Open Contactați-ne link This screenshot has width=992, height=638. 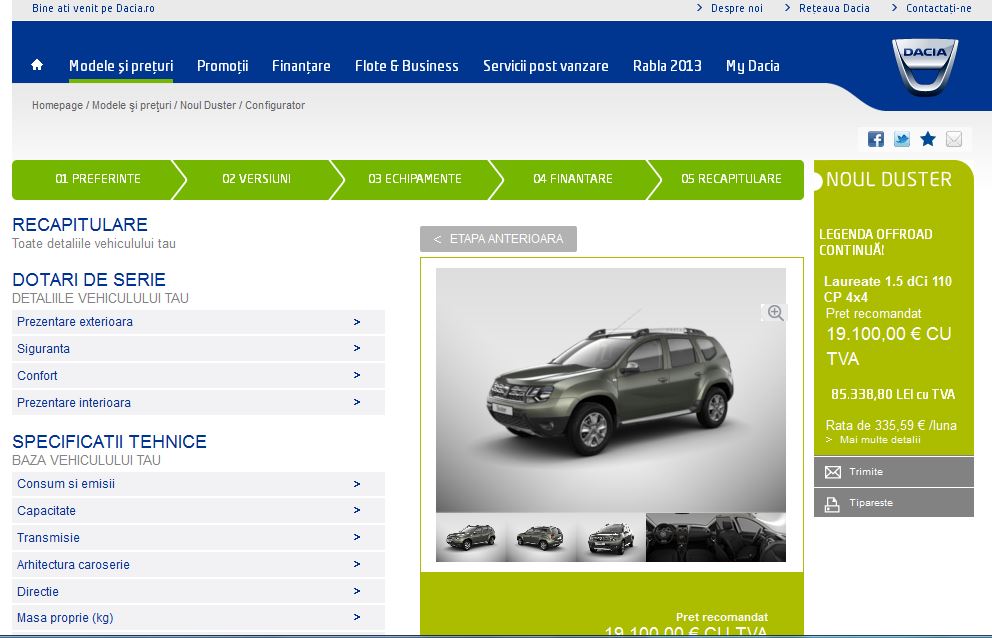938,8
